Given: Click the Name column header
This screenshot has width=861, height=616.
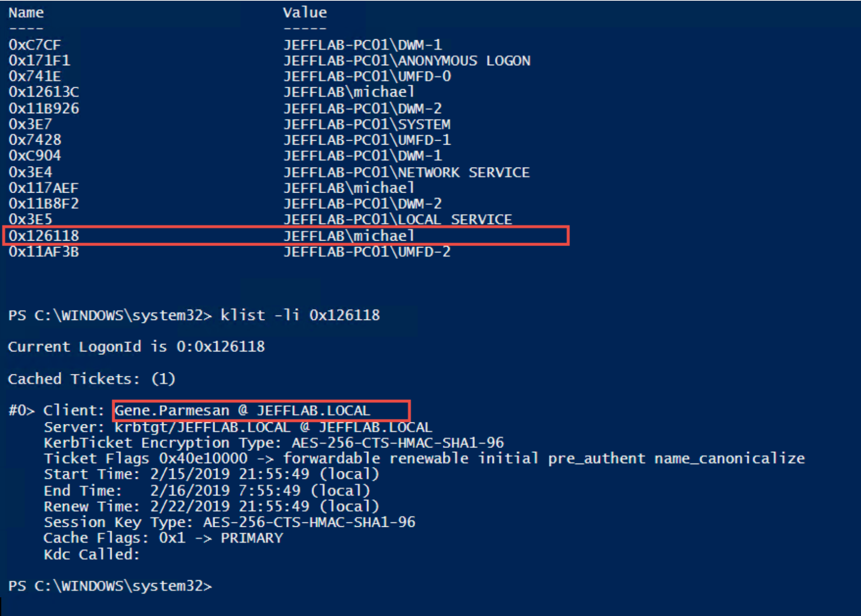Looking at the screenshot, I should (26, 13).
